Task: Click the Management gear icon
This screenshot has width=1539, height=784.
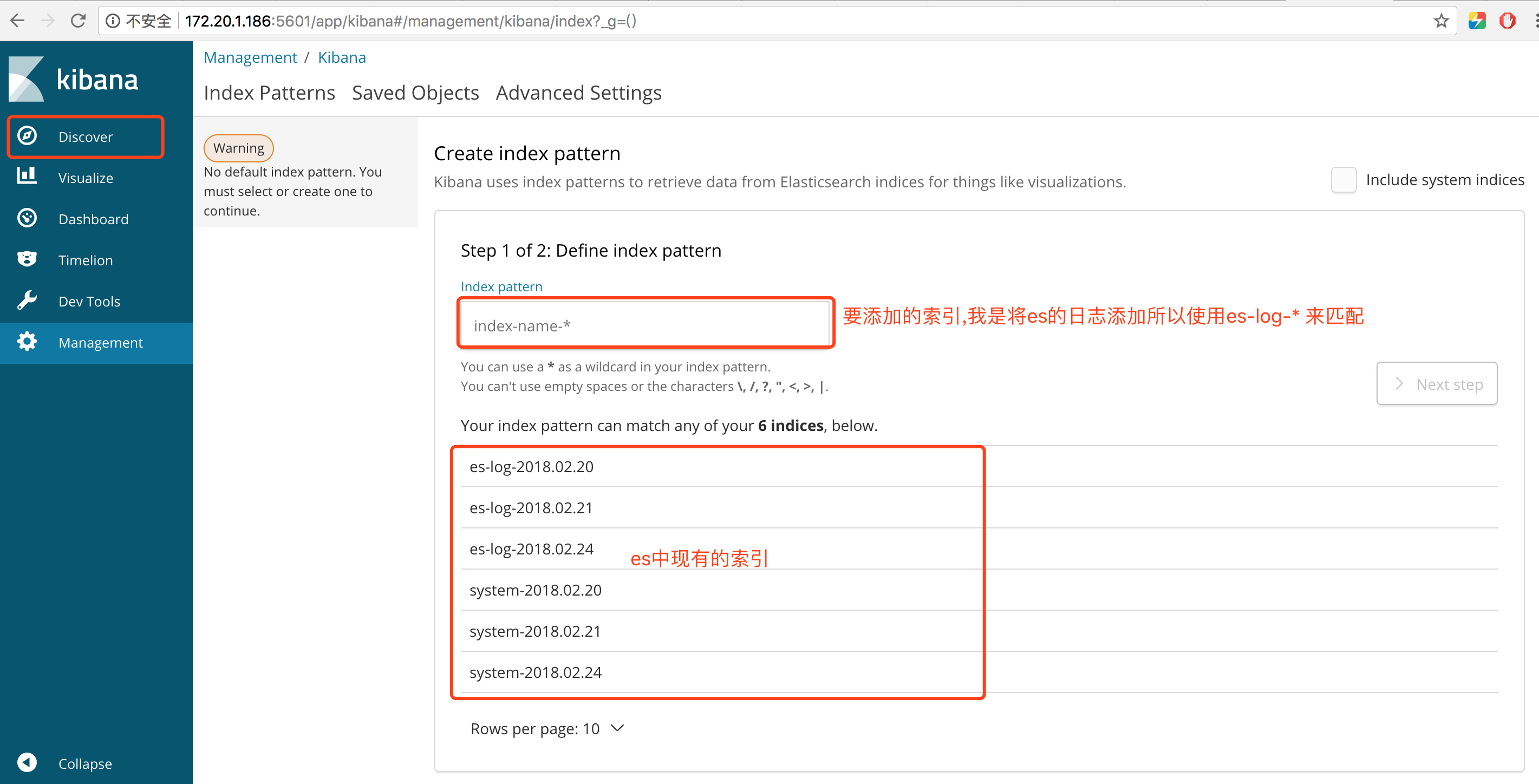Action: coord(27,342)
